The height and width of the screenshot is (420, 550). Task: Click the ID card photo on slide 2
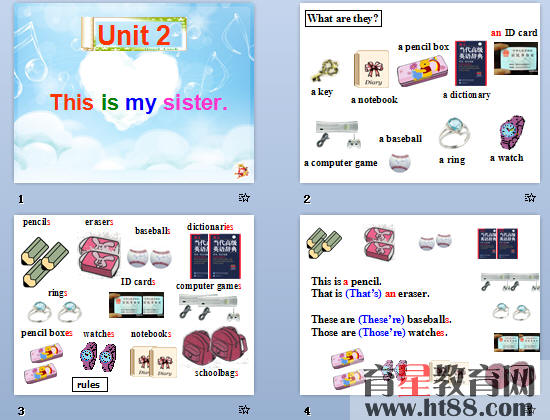tap(516, 58)
